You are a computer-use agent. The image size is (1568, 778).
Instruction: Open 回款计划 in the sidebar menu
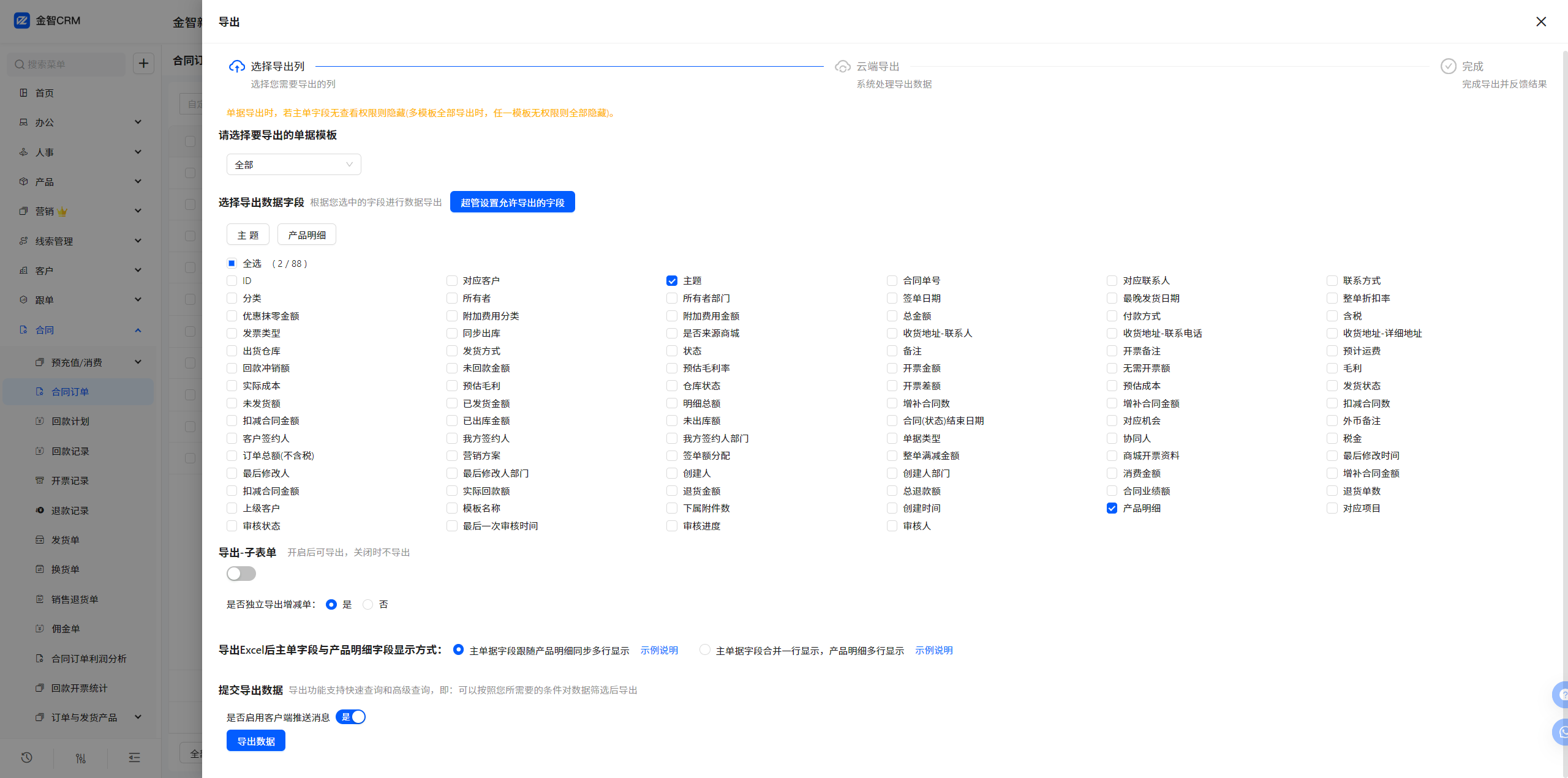pos(70,421)
